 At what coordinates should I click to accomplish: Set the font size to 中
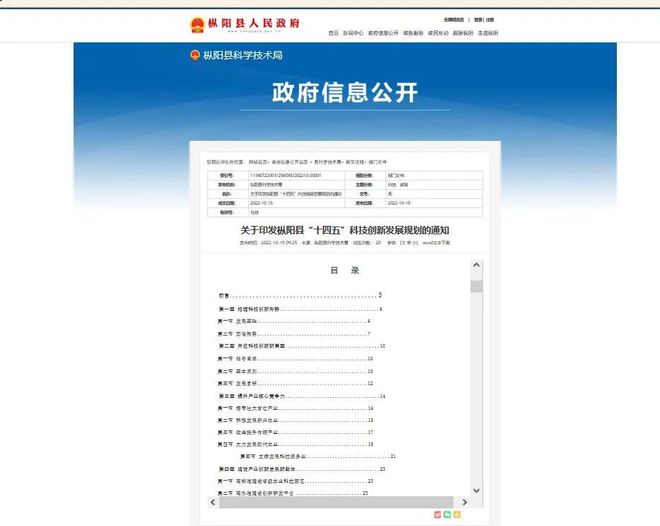click(x=409, y=243)
